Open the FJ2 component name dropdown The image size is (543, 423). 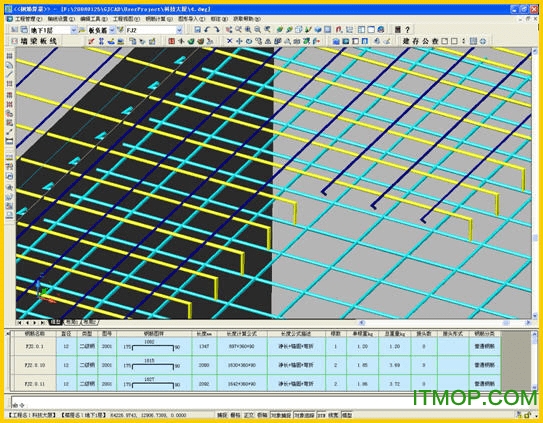(179, 30)
